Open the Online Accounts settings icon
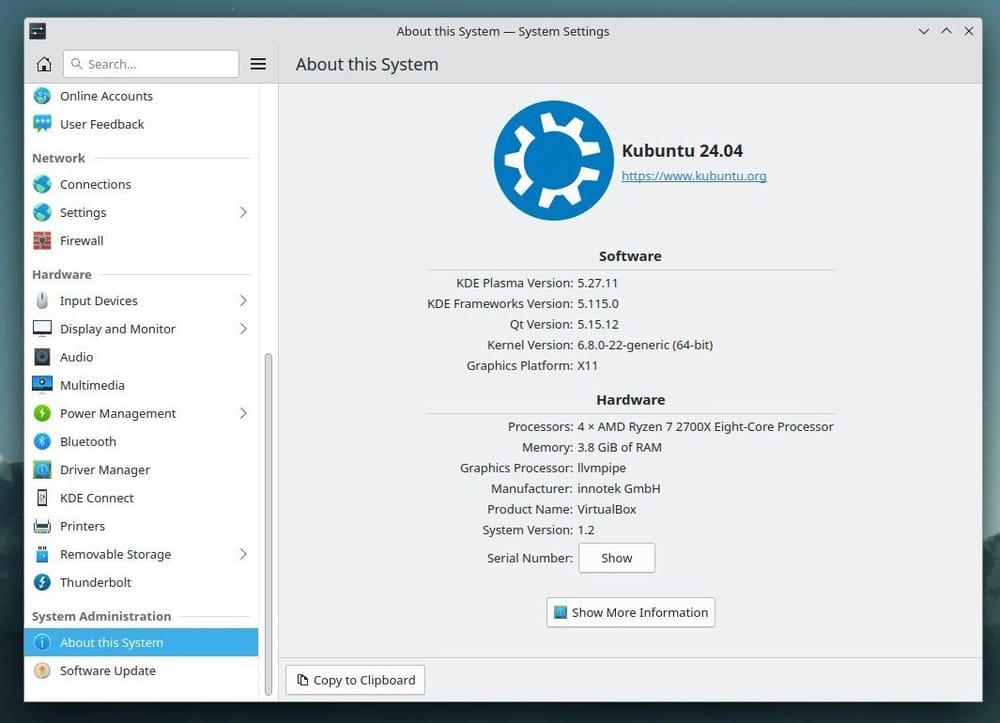The height and width of the screenshot is (723, 1000). point(41,96)
